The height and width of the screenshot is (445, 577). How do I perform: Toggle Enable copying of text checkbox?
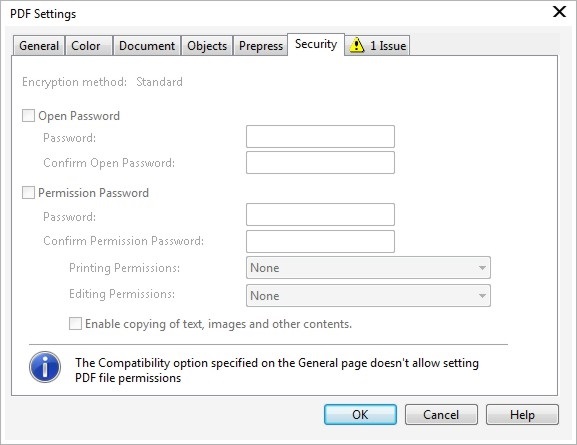coord(75,324)
